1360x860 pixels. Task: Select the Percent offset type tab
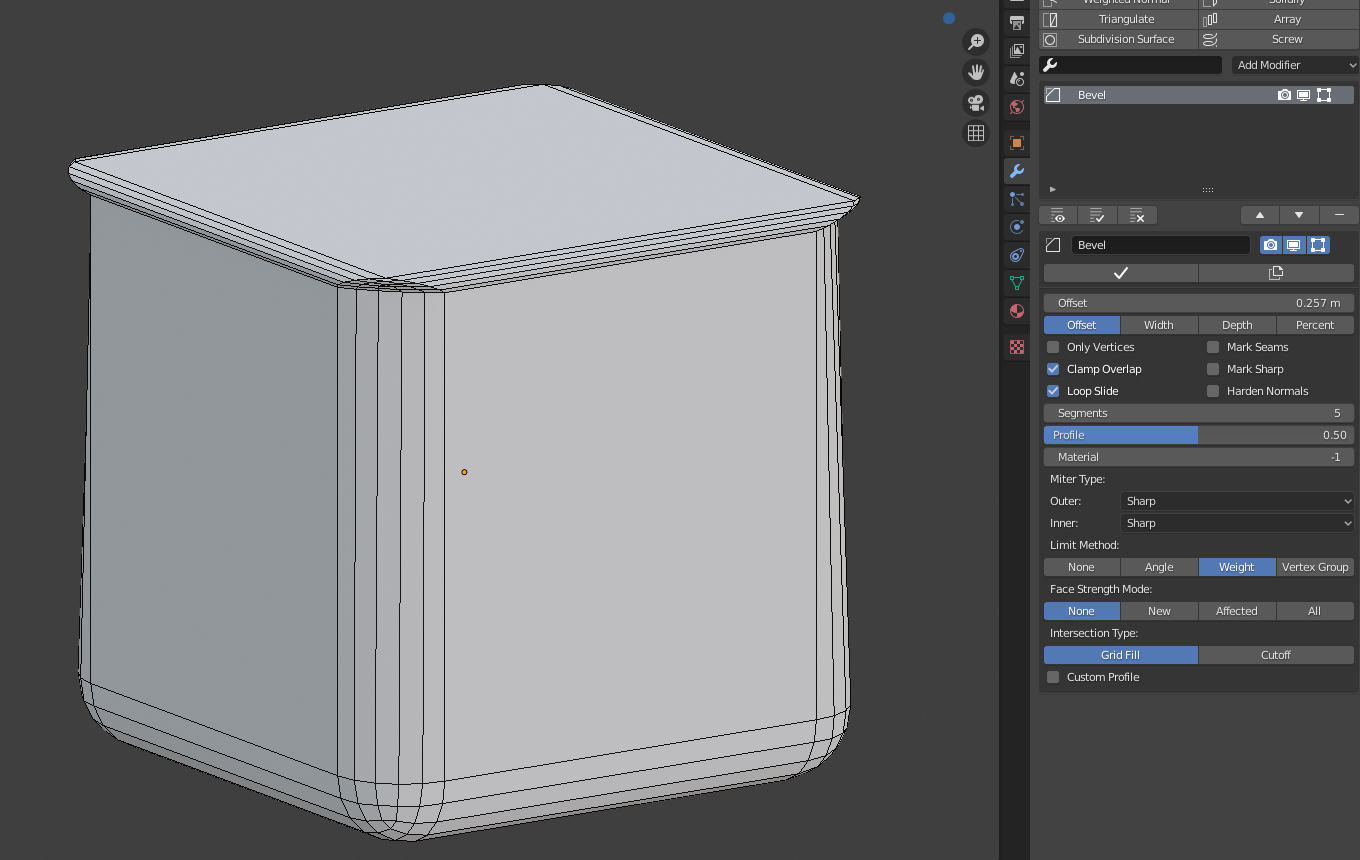(1315, 325)
